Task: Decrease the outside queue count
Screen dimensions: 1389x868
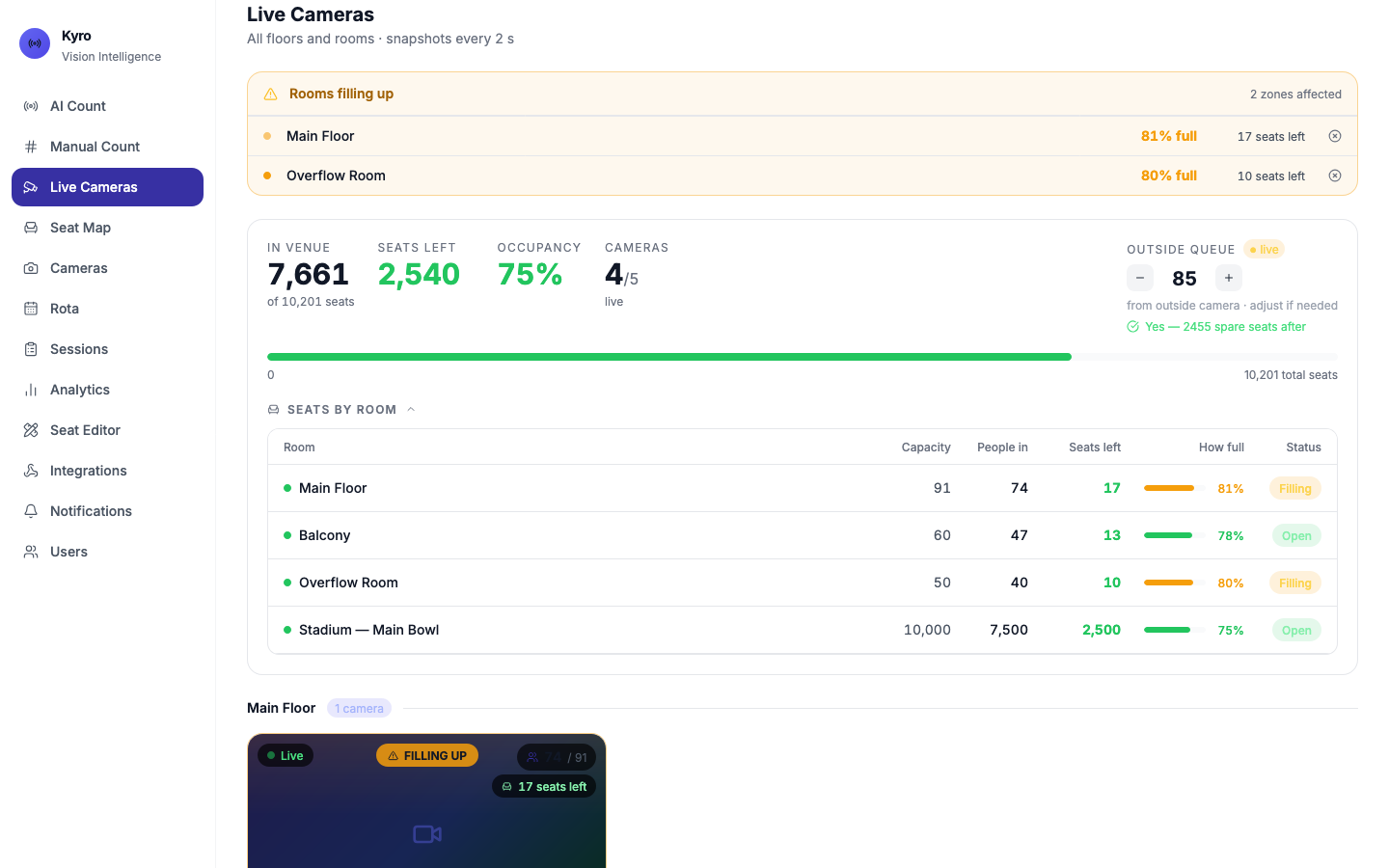Action: coord(1140,278)
